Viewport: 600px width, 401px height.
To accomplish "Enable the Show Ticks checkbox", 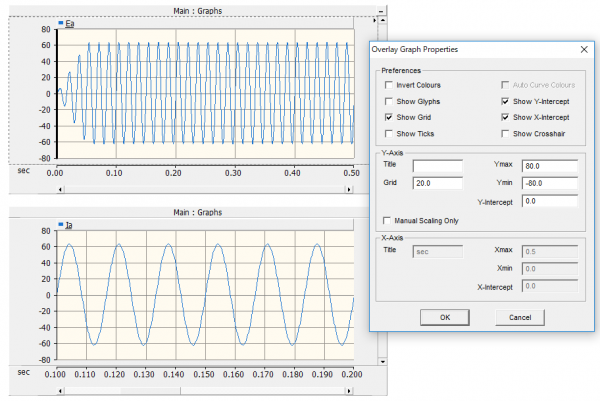I will pos(389,134).
